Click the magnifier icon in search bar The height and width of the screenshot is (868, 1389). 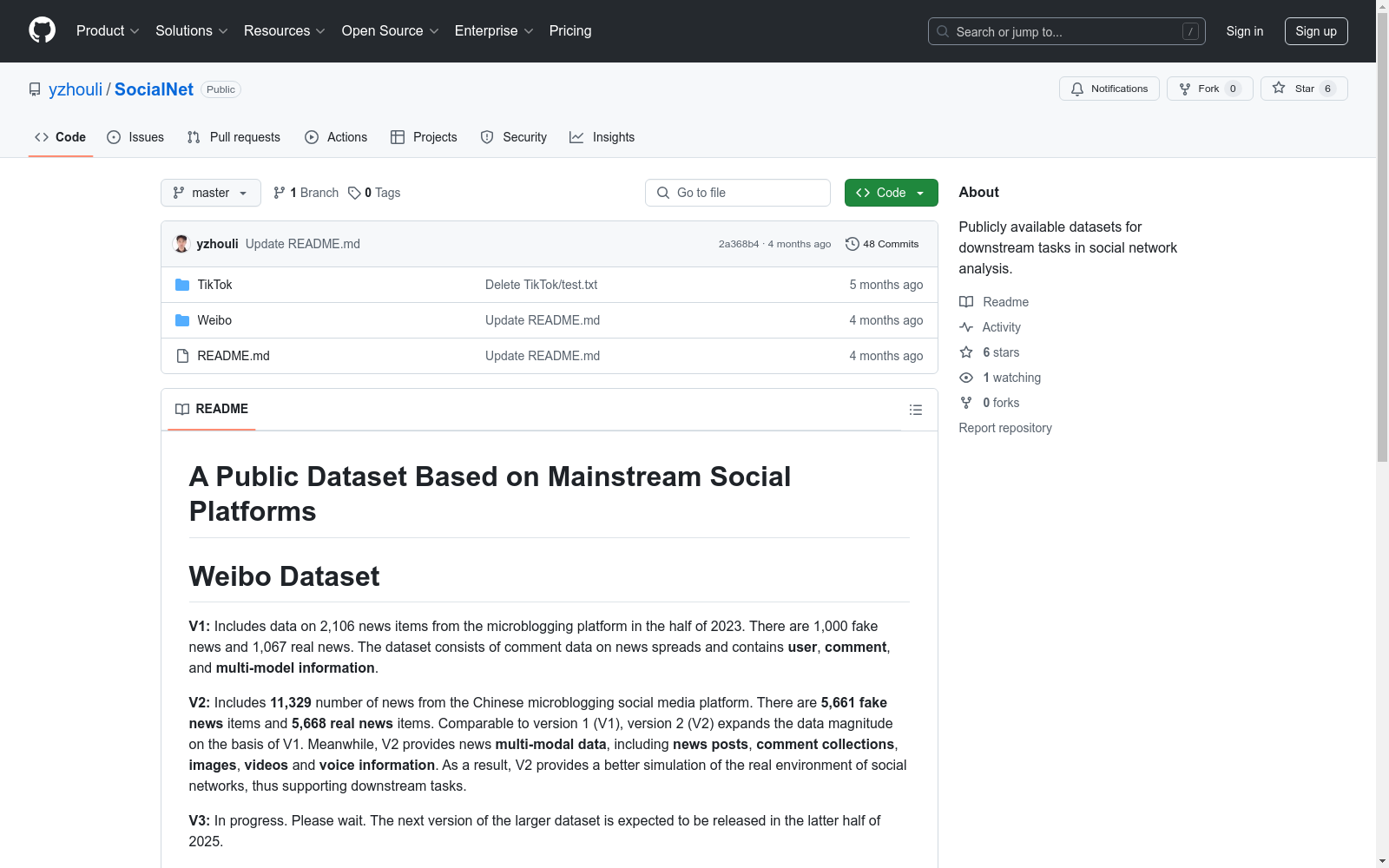943,31
